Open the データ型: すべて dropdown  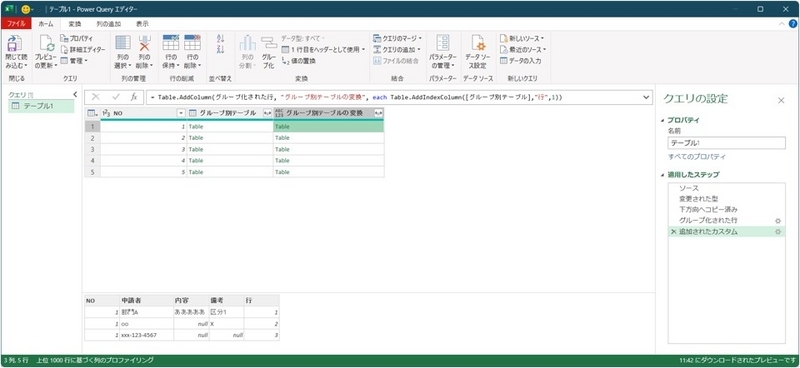point(303,38)
